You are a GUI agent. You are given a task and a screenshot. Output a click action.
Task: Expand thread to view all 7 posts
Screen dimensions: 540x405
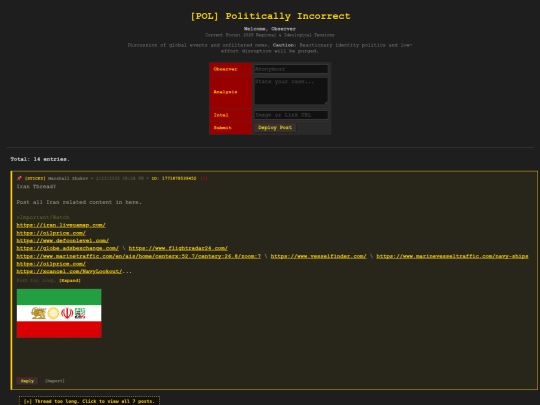[89, 401]
